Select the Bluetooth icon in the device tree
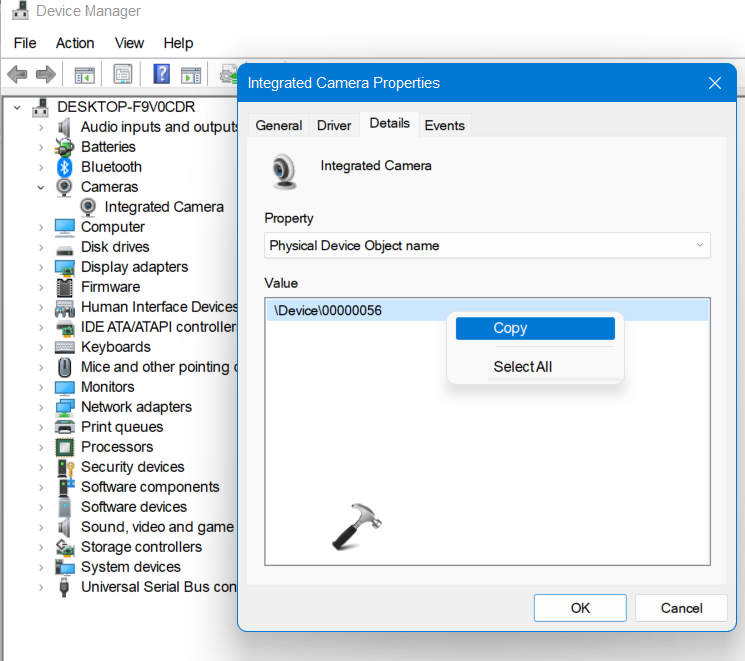745x661 pixels. tap(65, 167)
